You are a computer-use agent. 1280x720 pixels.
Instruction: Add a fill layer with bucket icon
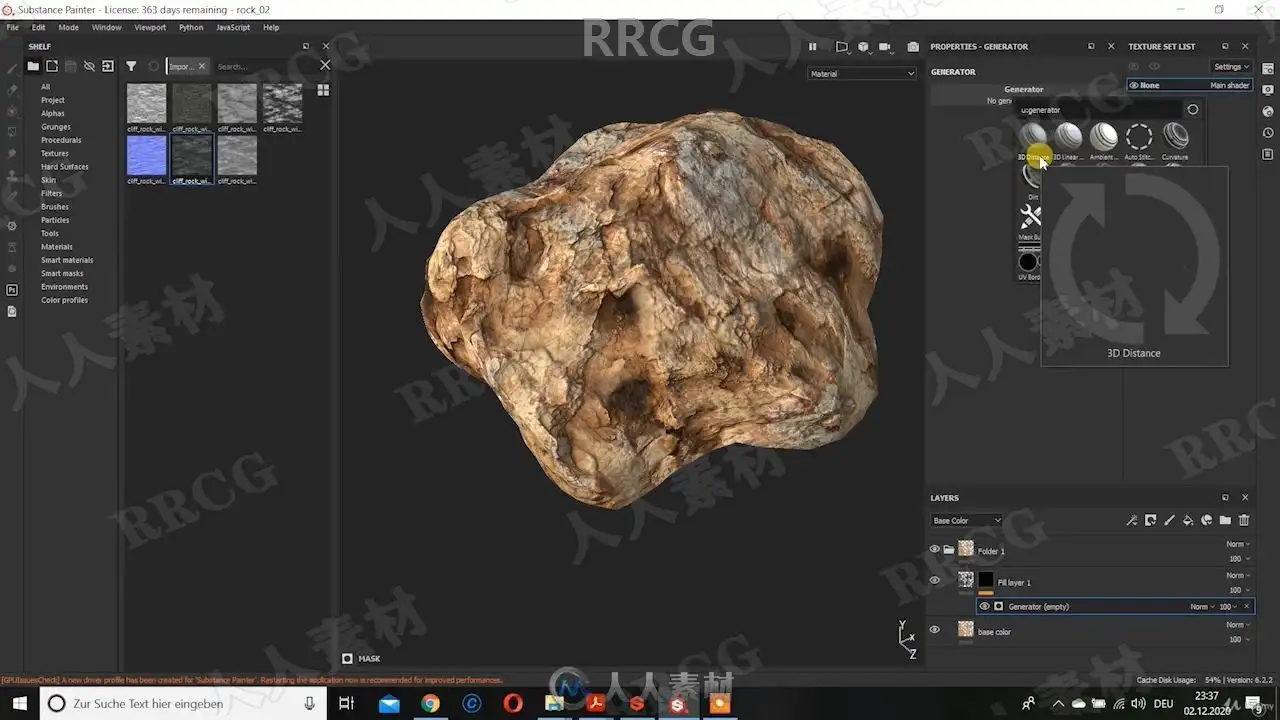(1188, 520)
